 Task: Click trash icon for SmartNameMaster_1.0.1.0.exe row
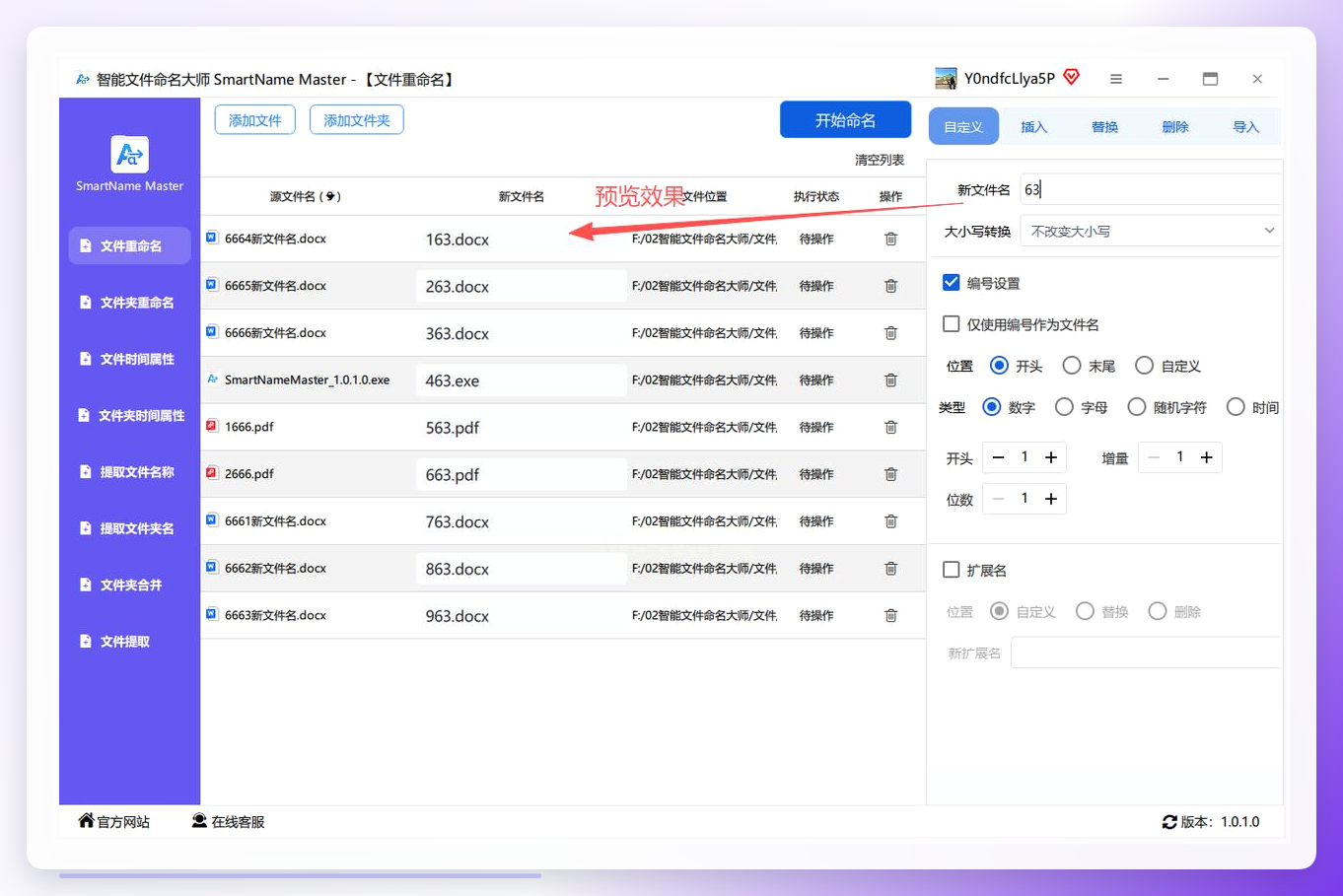[x=890, y=379]
